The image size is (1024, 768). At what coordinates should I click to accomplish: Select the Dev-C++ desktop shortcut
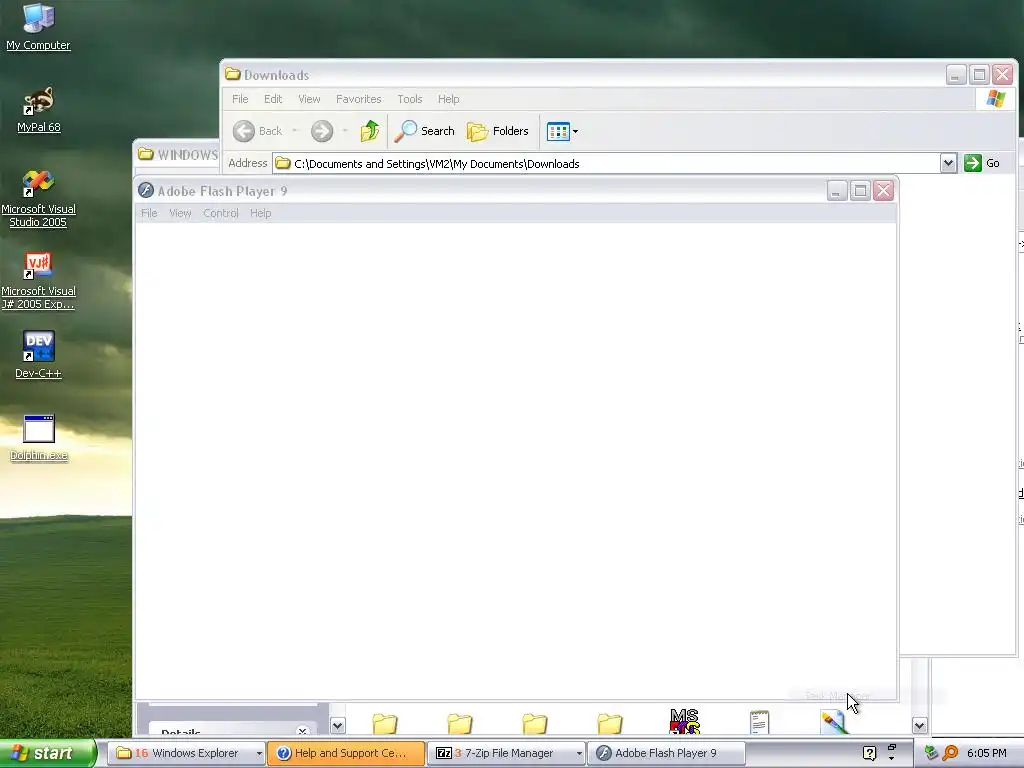tap(38, 355)
